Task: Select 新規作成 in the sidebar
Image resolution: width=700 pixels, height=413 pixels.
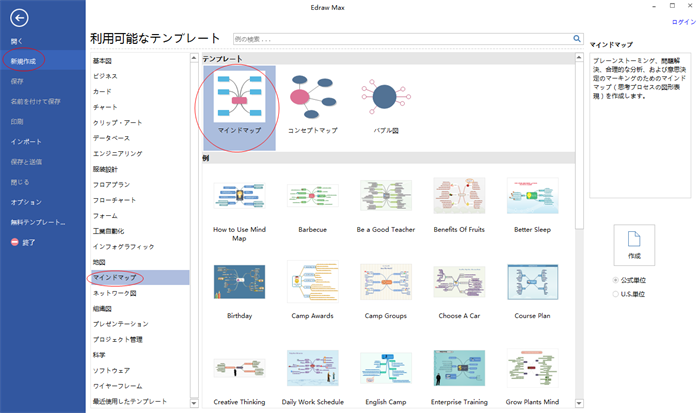Action: click(23, 61)
